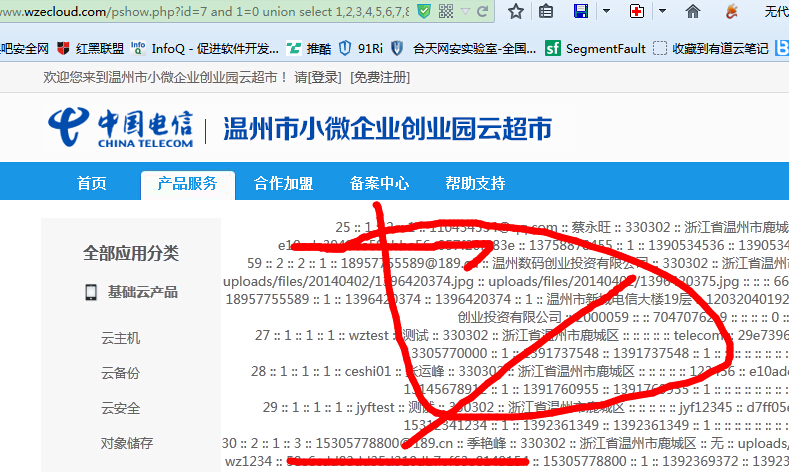
Task: Reload the page with the refresh arrow
Action: click(483, 11)
